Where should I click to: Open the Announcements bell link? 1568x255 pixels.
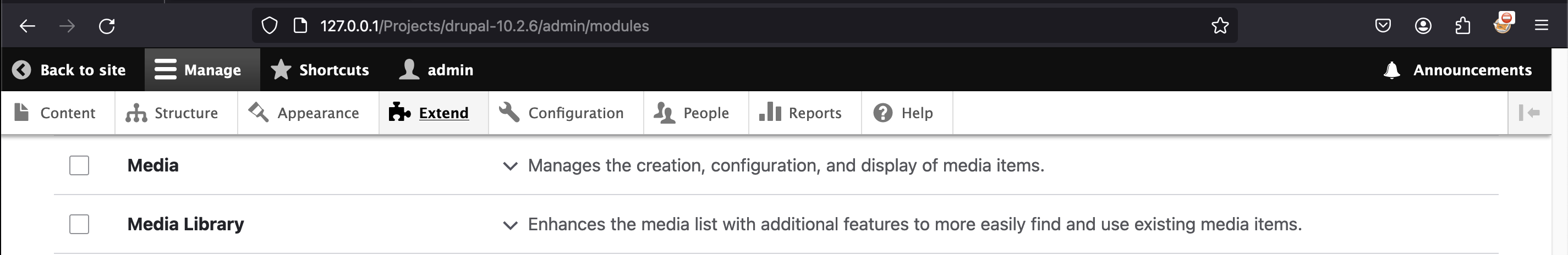point(1459,70)
